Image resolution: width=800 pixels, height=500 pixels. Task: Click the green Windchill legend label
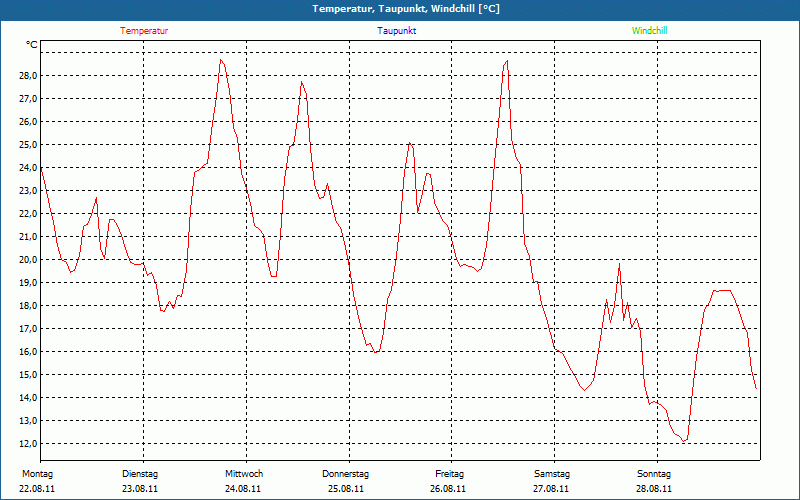coord(649,31)
